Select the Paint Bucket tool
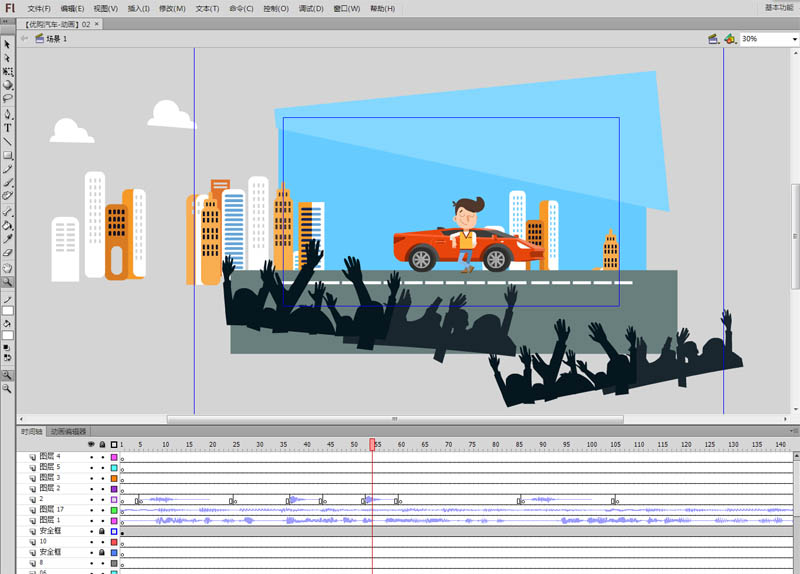 8,226
